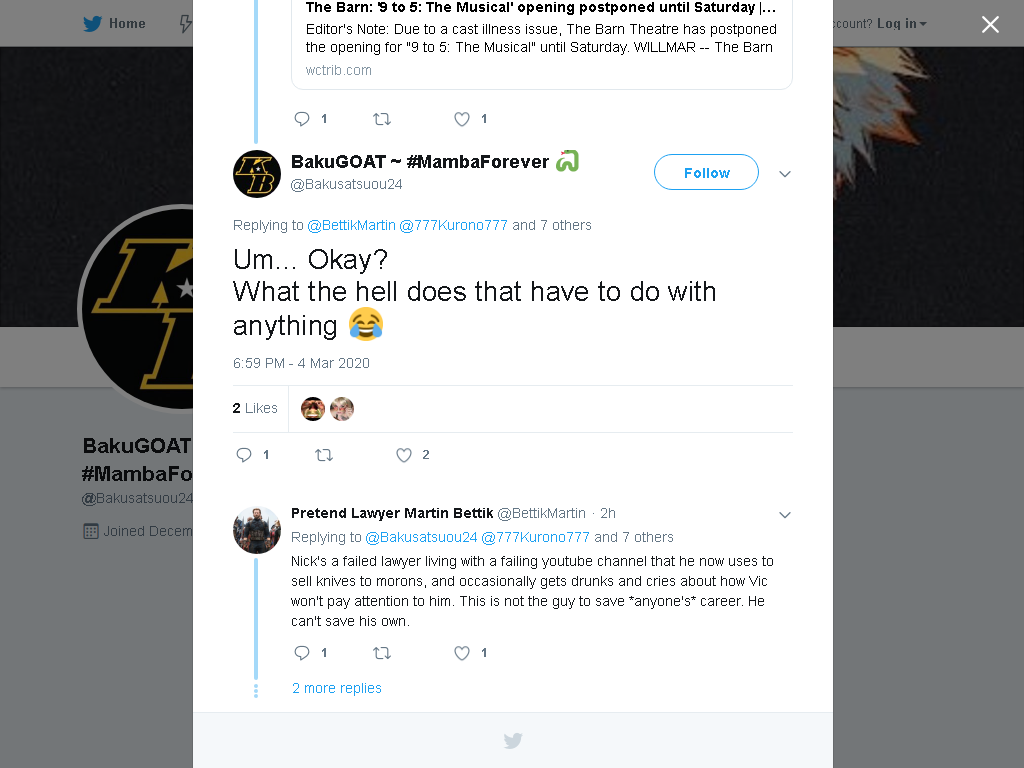Reply to the BakuGOAT main tweet
1024x768 pixels.
(244, 455)
